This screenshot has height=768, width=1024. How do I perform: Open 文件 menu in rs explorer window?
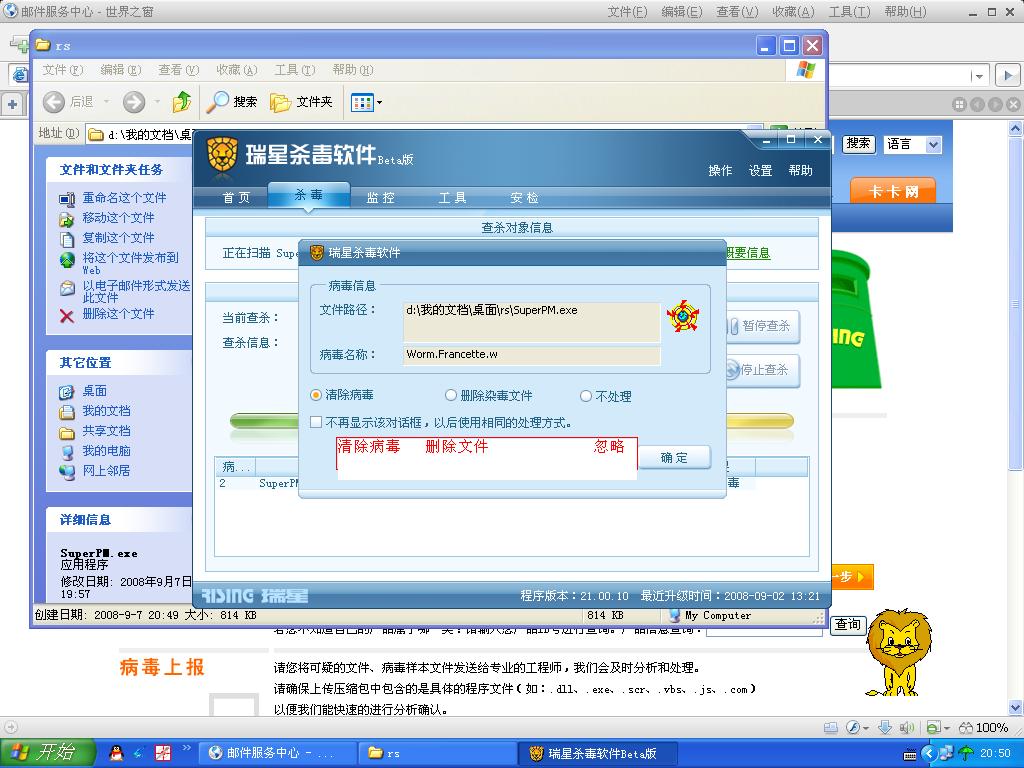click(63, 70)
